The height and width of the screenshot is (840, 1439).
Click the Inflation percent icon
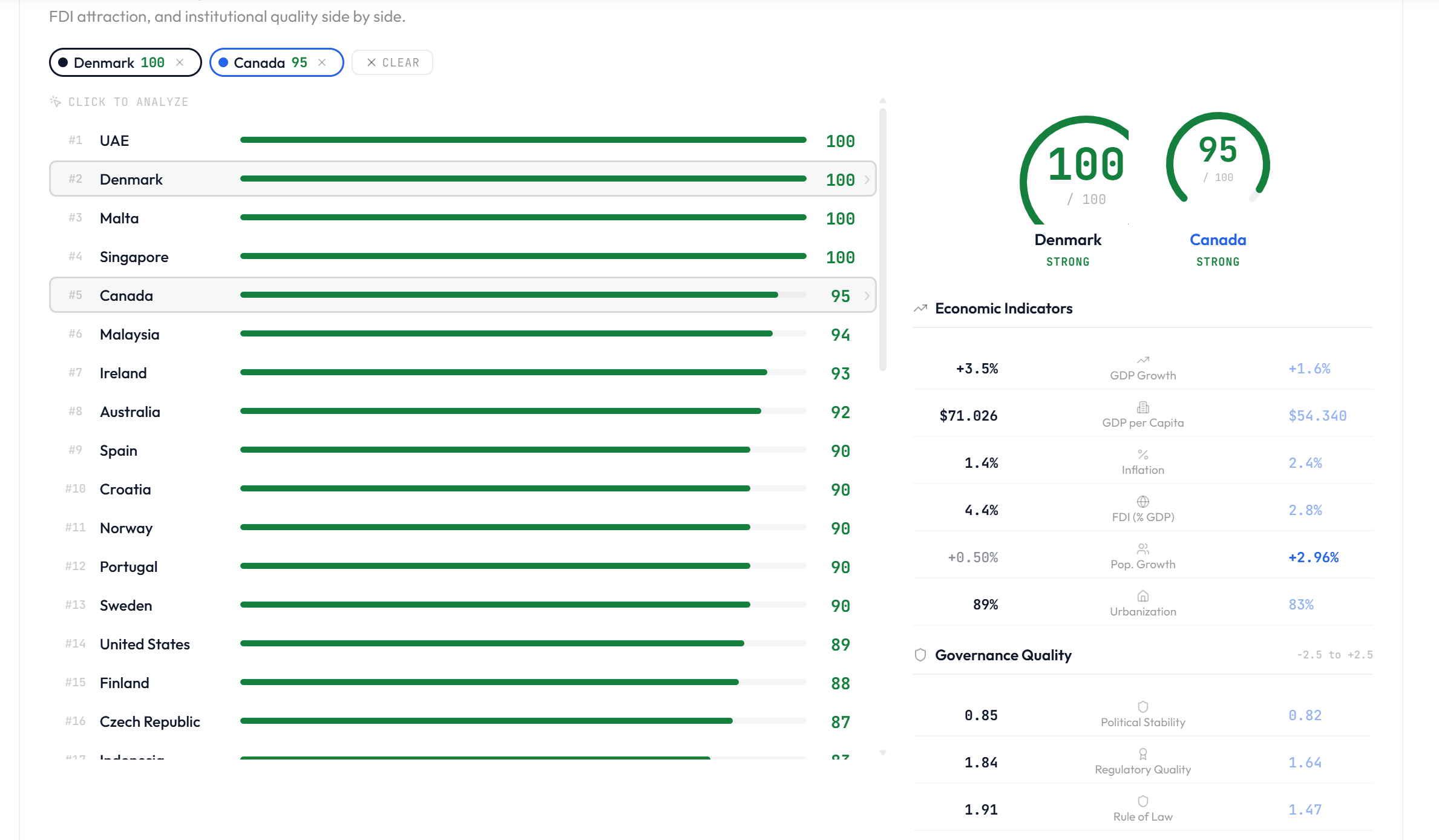coord(1142,454)
